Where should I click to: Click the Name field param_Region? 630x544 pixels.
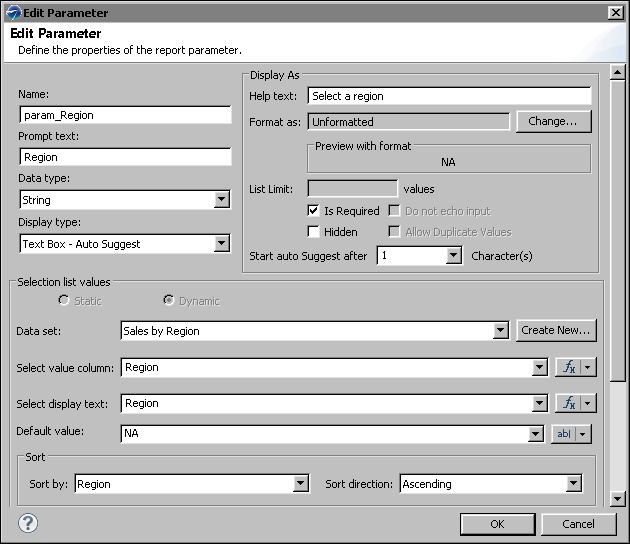coord(125,115)
